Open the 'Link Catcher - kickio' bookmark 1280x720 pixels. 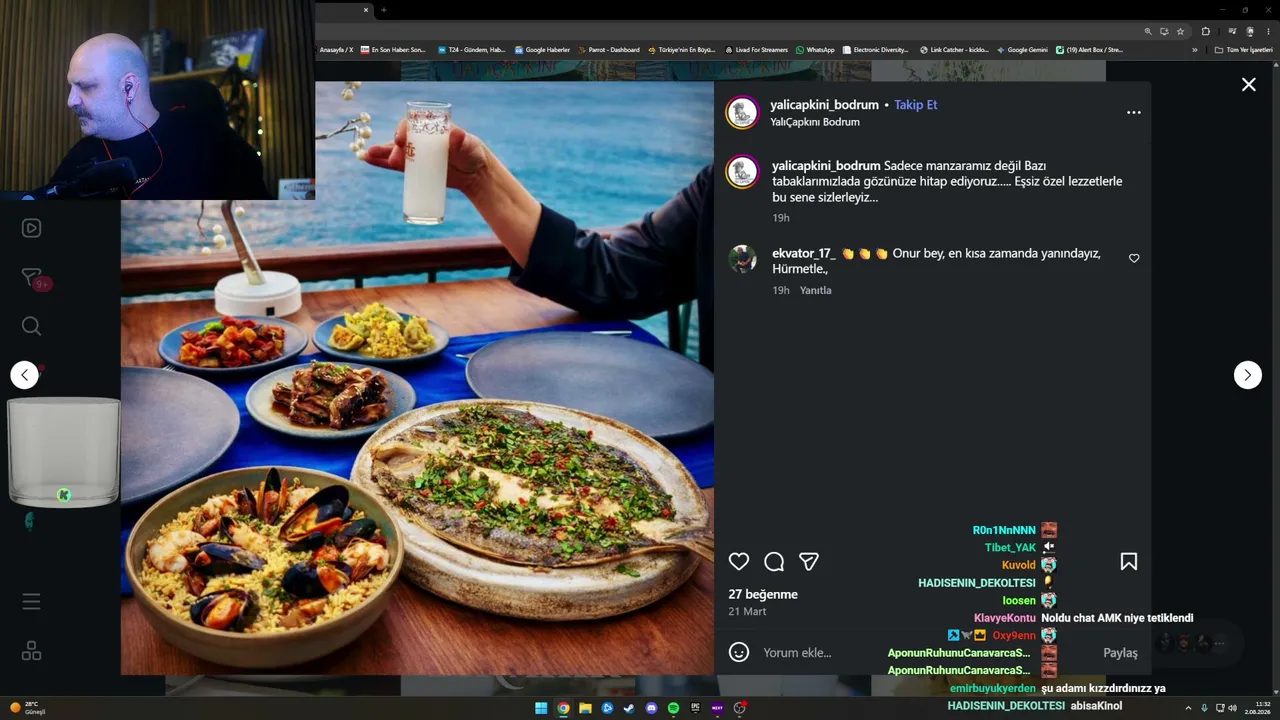954,50
